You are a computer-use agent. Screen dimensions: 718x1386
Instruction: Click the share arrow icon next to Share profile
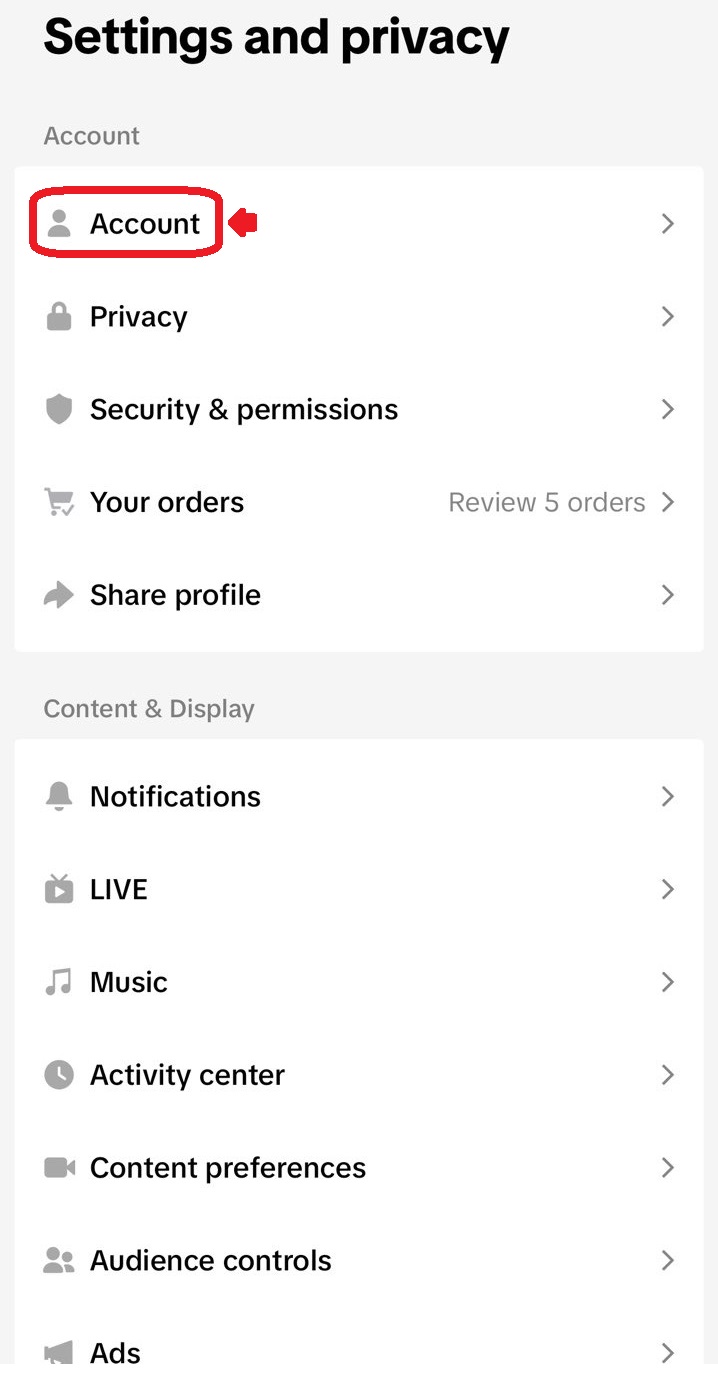click(59, 594)
